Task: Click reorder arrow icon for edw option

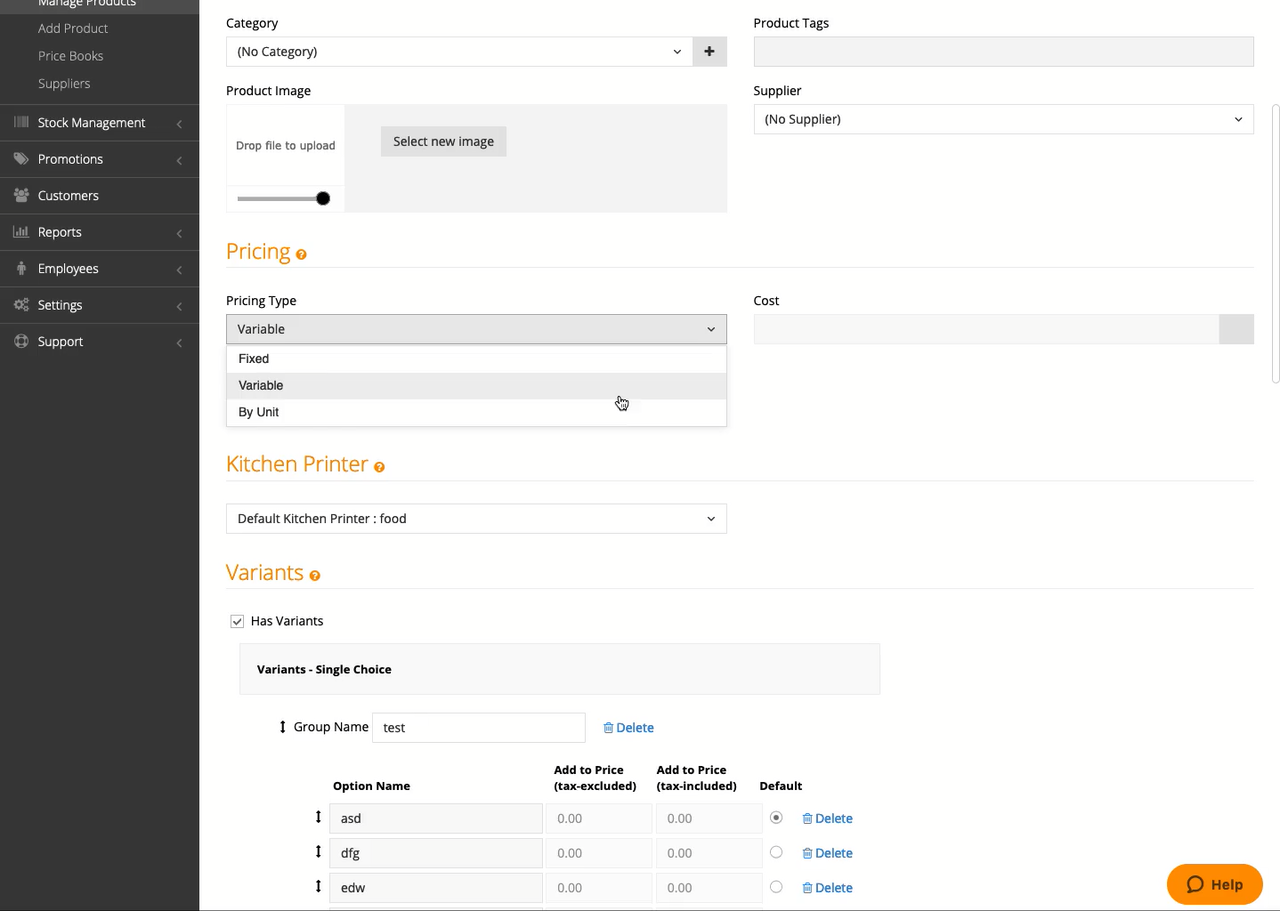Action: pos(318,886)
